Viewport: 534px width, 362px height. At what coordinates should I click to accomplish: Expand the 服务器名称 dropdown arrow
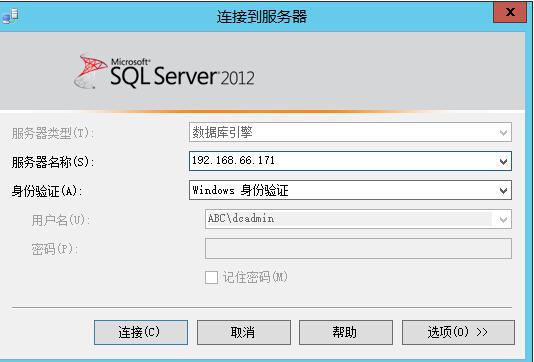(x=503, y=161)
